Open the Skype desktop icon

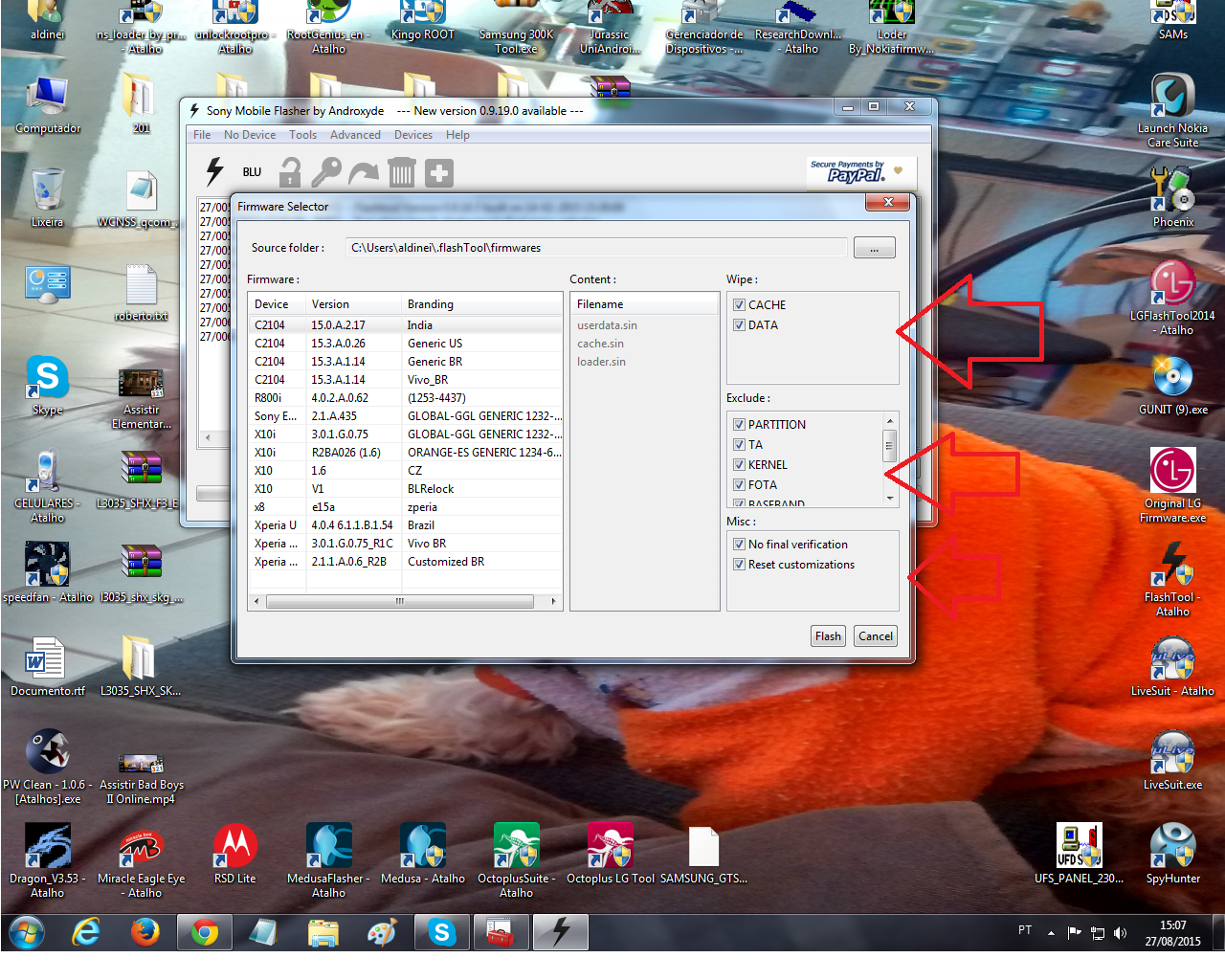point(47,385)
